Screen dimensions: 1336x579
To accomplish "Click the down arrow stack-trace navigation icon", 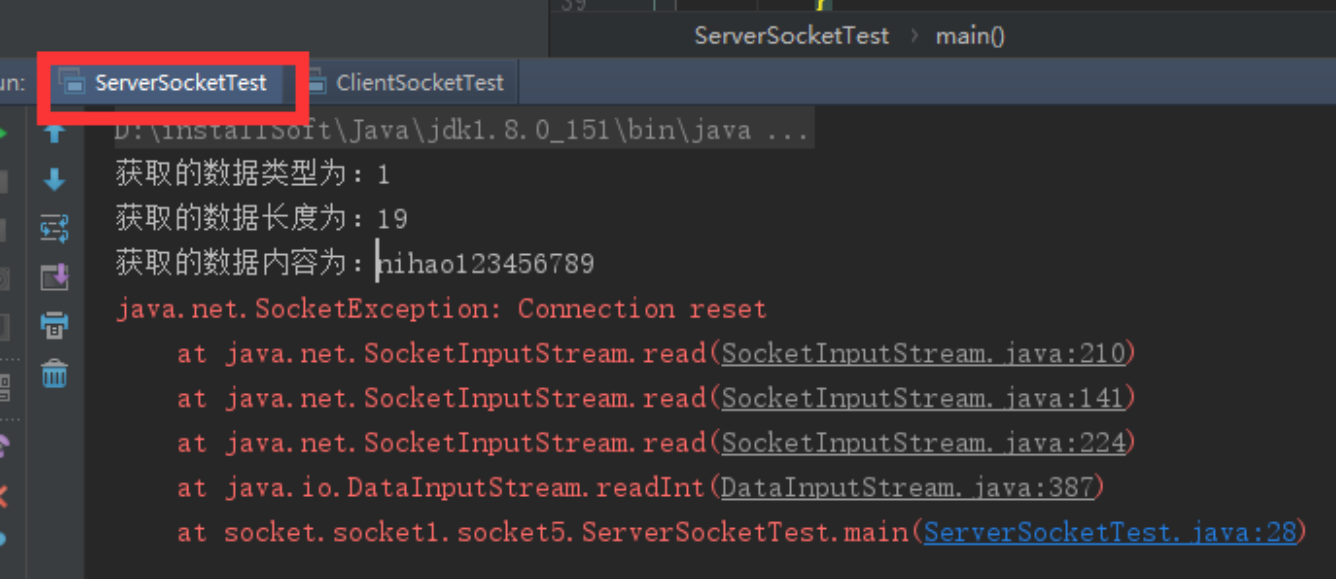I will (x=54, y=180).
